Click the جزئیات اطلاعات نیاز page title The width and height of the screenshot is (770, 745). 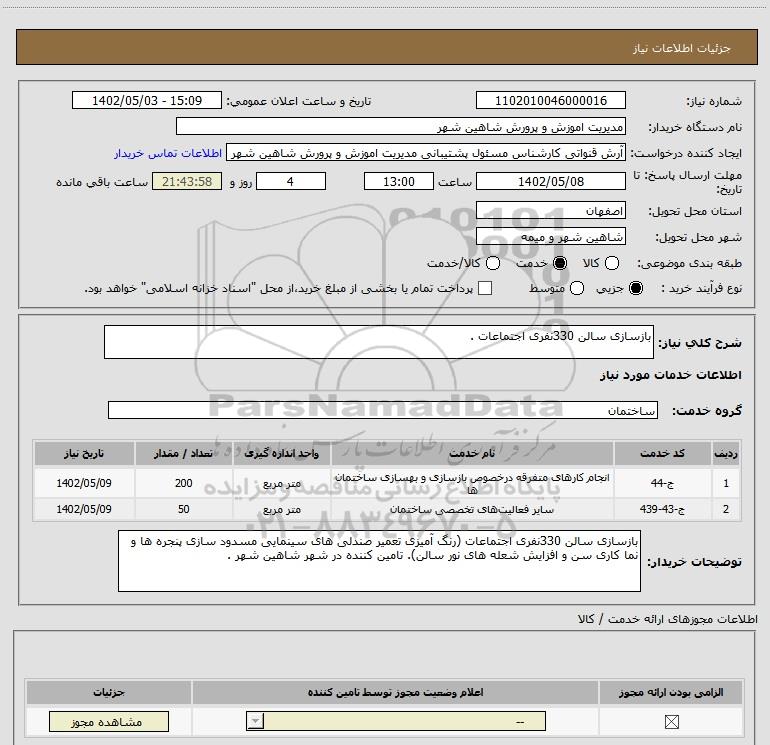point(682,48)
